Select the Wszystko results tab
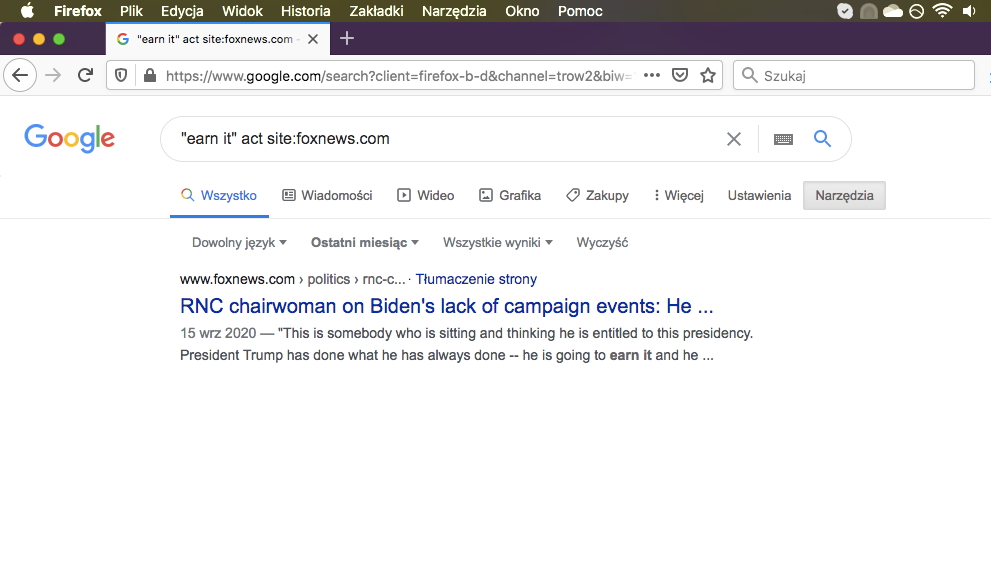This screenshot has height=564, width=991. (x=219, y=195)
